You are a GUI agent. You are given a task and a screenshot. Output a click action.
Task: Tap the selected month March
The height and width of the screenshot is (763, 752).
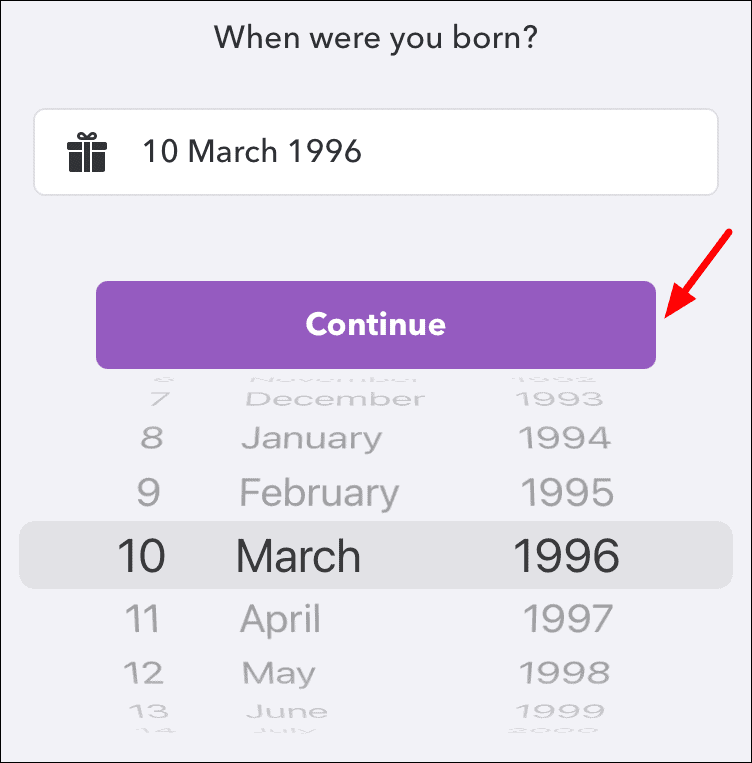[x=298, y=555]
